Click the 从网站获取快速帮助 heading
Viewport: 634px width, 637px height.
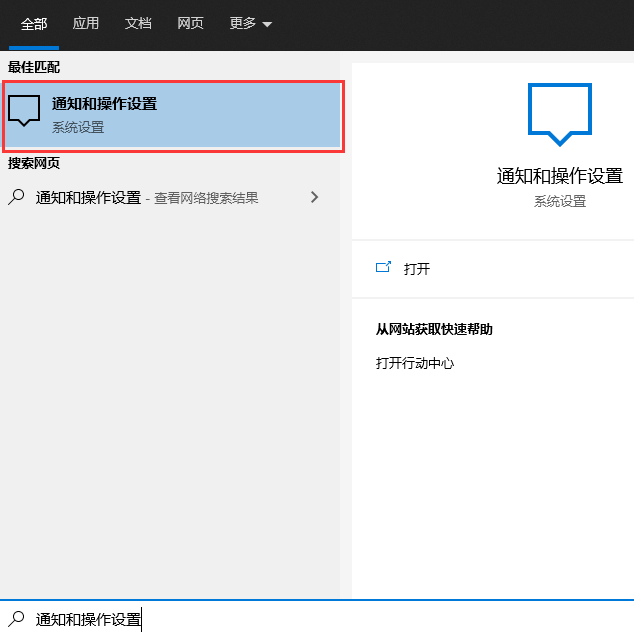[x=434, y=329]
